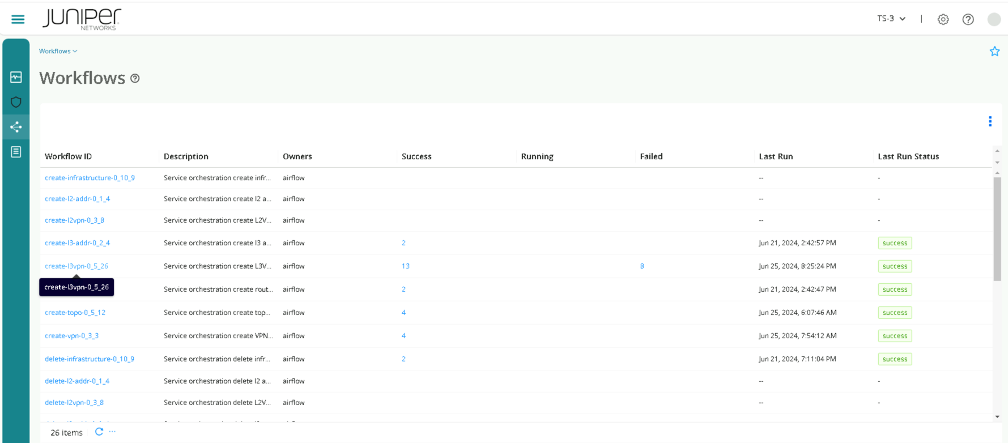
Task: Open create-l2-addr-0_1_4 workflow
Action: point(77,199)
